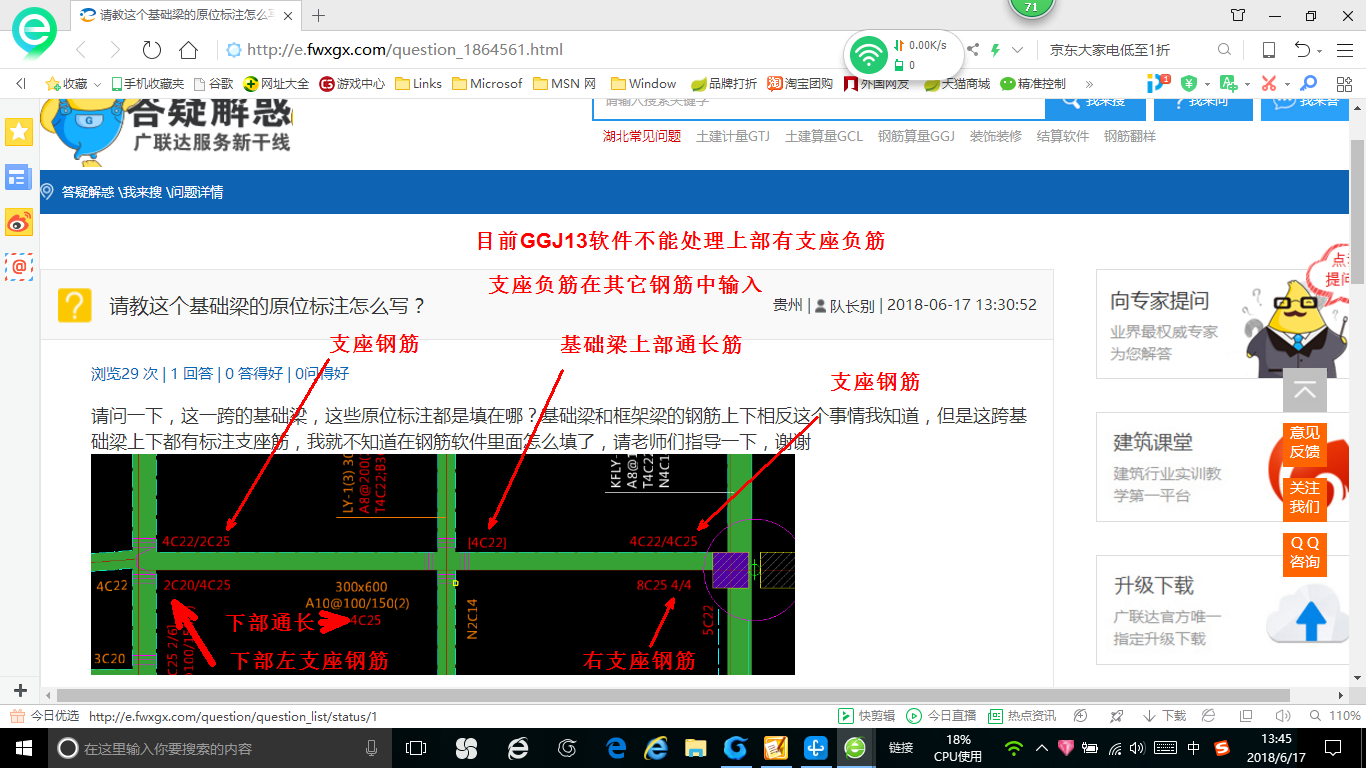Expand the system tray hidden icons
The width and height of the screenshot is (1366, 768).
coord(1042,748)
